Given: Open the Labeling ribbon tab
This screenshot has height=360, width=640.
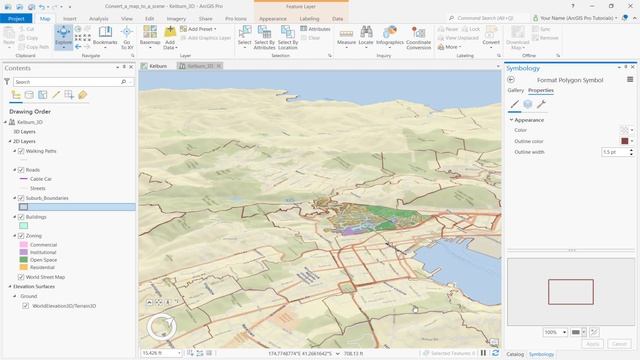Looking at the screenshot, I should pyautogui.click(x=309, y=19).
